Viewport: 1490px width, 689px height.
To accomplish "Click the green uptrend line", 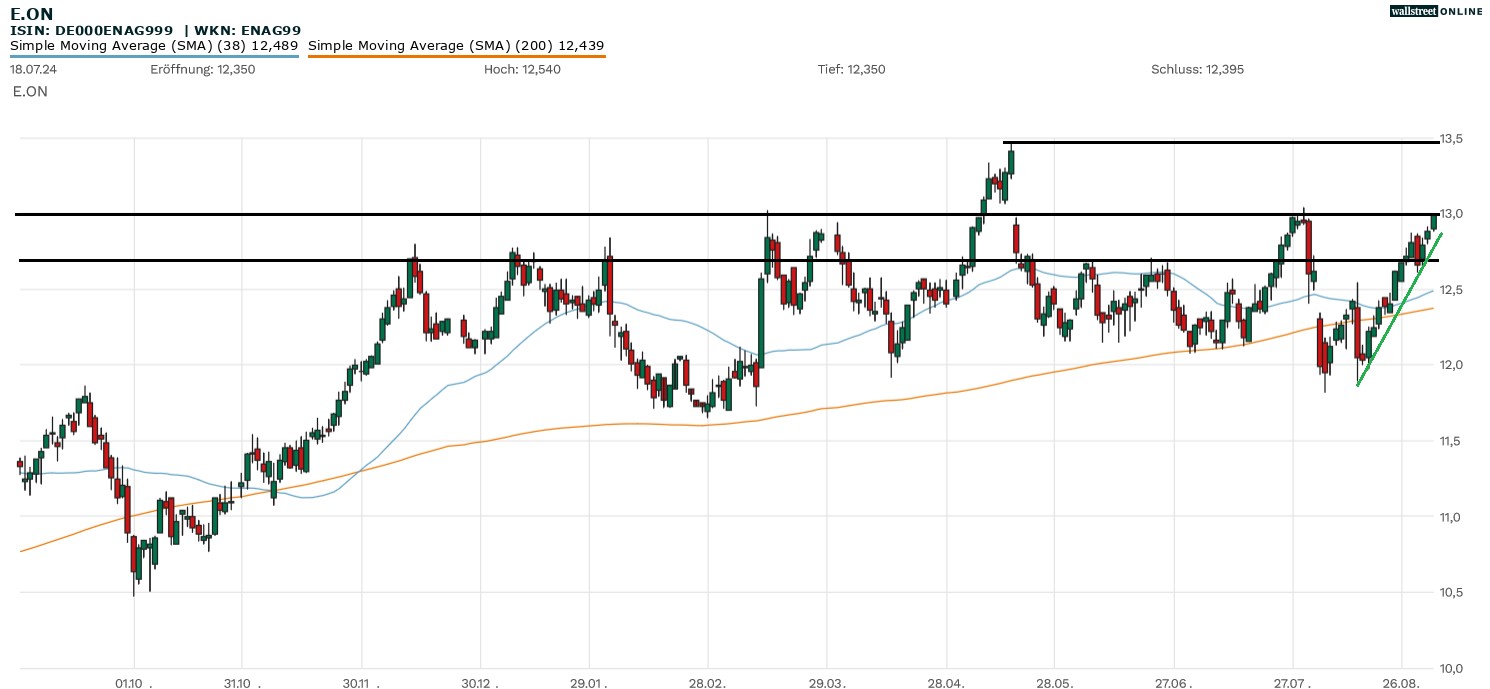I will click(x=1398, y=310).
